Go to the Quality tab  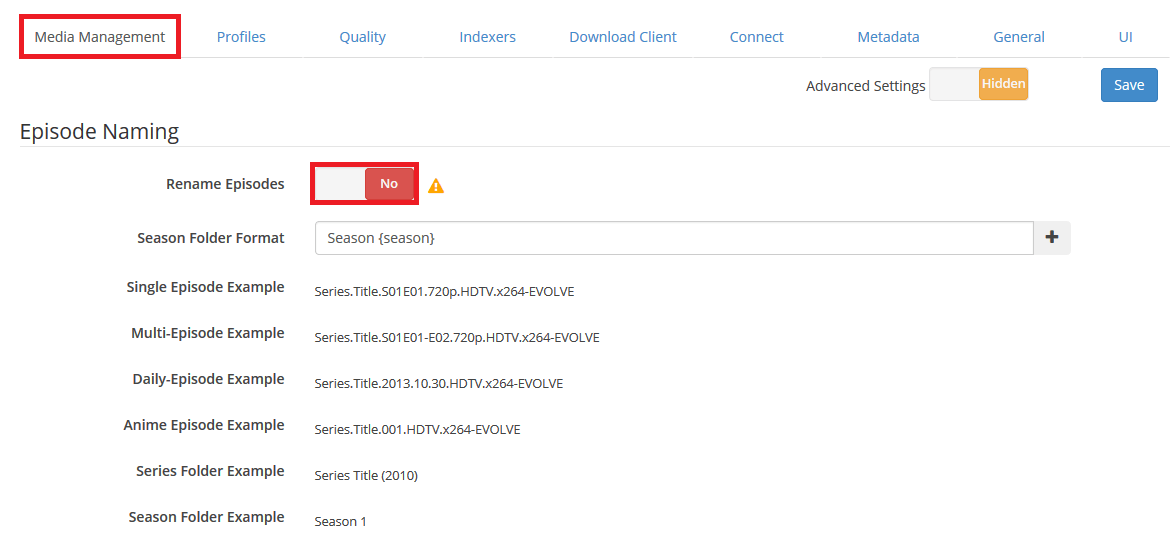click(x=362, y=37)
